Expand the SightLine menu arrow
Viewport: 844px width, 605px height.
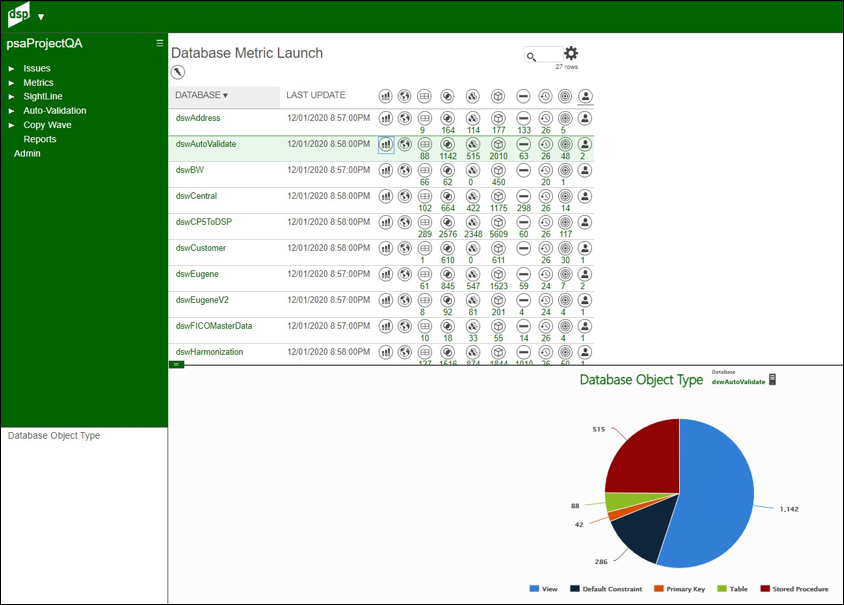click(x=11, y=97)
